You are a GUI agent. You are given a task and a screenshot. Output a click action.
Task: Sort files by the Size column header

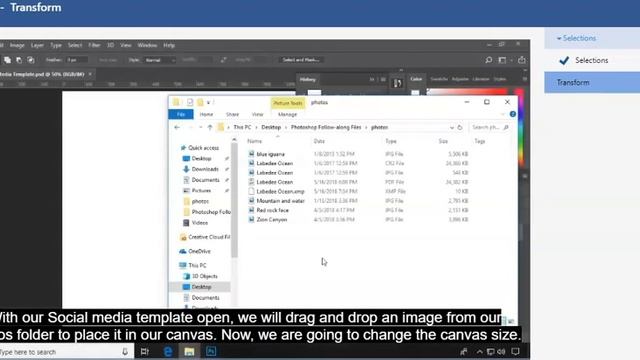[443, 141]
